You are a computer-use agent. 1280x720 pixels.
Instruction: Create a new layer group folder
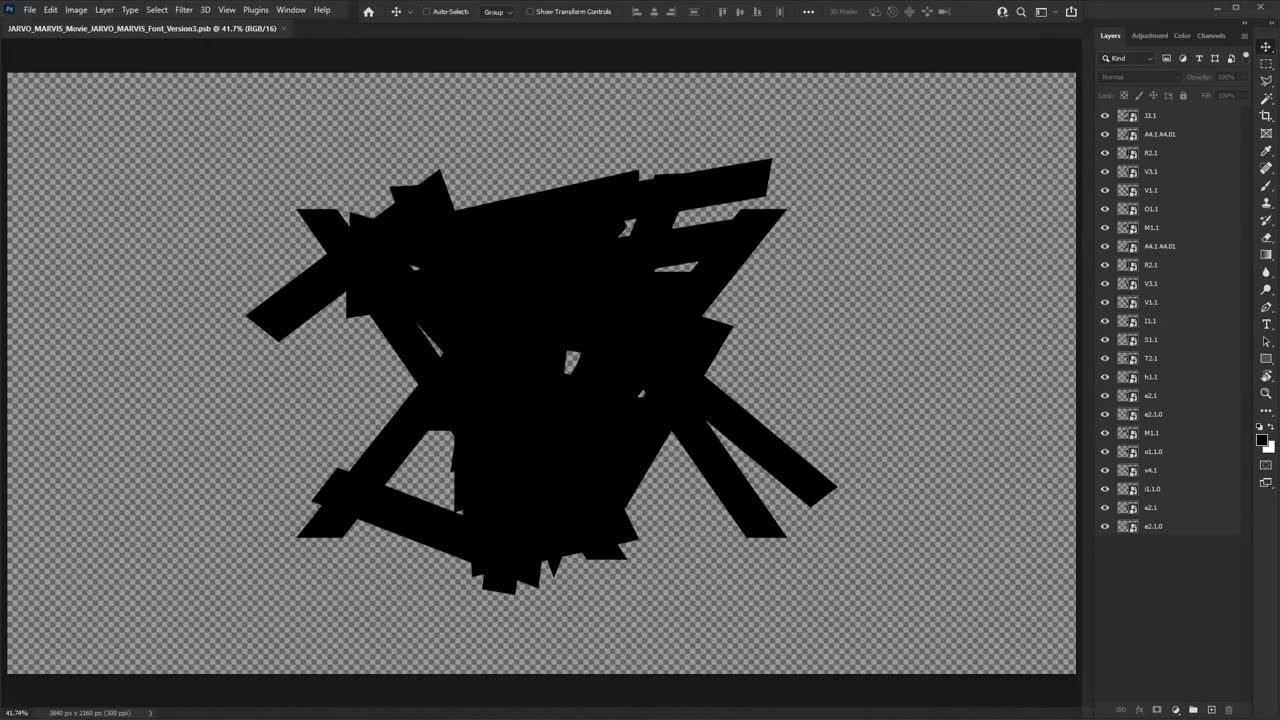(x=1193, y=710)
